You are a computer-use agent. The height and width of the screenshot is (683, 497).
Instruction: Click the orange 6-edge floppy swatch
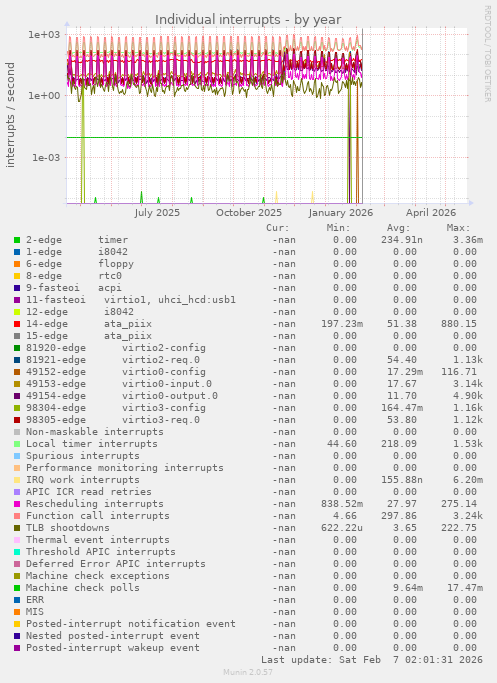pos(17,264)
